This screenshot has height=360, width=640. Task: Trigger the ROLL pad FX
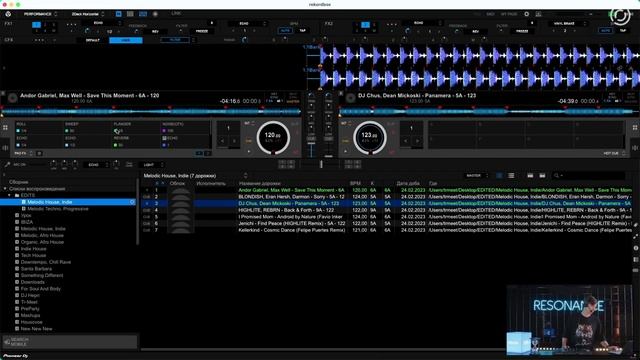point(39,128)
